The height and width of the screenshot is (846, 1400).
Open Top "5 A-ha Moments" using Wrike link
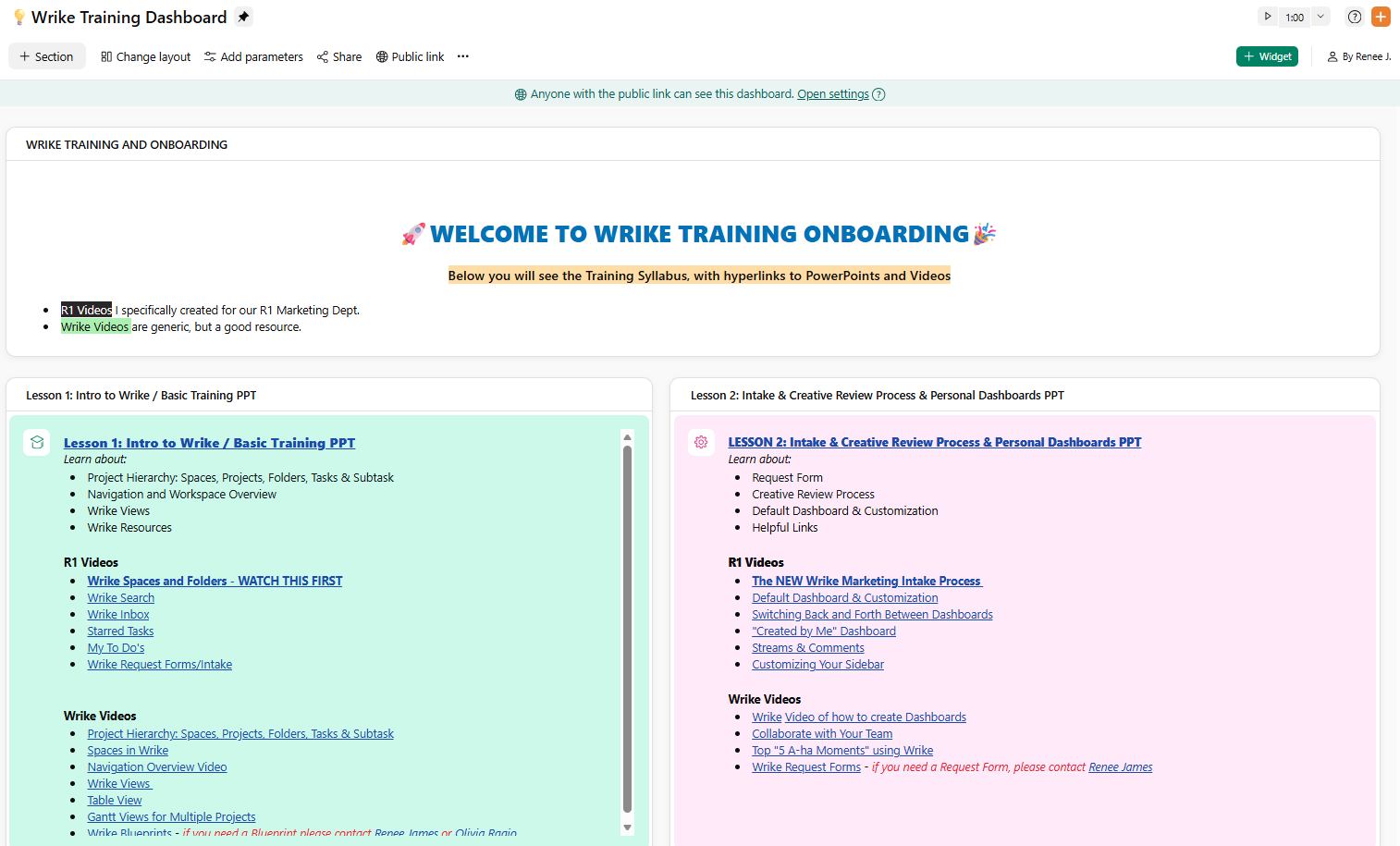(x=842, y=751)
